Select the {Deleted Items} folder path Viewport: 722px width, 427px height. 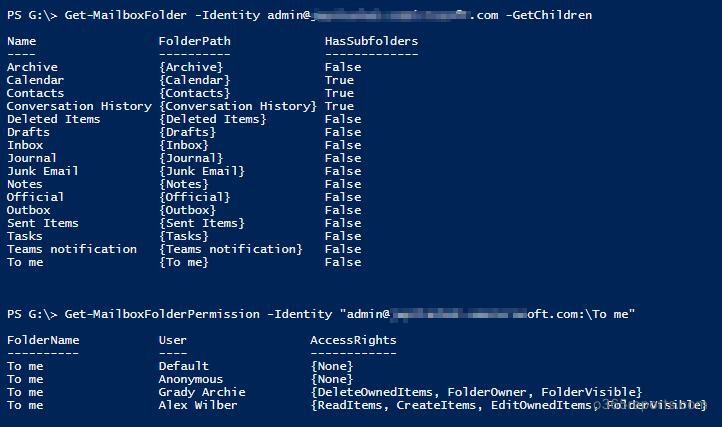point(213,119)
